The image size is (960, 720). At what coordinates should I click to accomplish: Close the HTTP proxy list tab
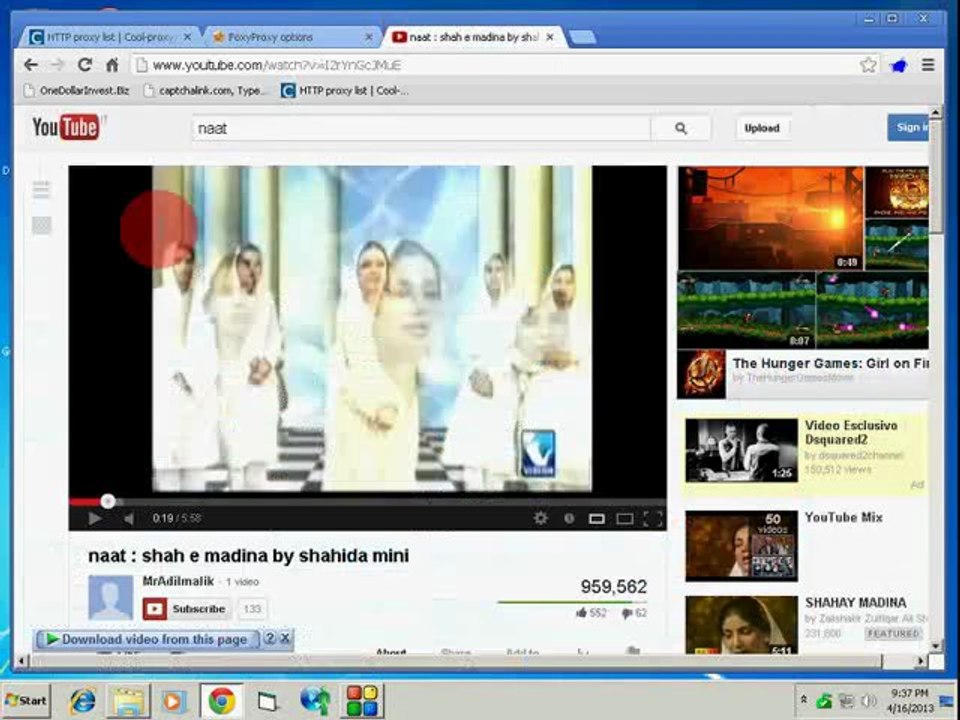[x=187, y=37]
